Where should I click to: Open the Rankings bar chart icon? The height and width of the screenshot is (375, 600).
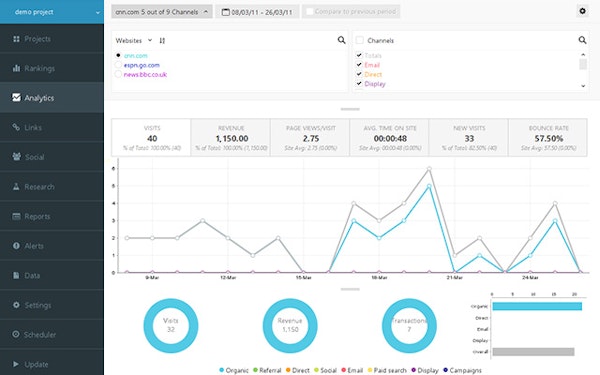pyautogui.click(x=16, y=68)
